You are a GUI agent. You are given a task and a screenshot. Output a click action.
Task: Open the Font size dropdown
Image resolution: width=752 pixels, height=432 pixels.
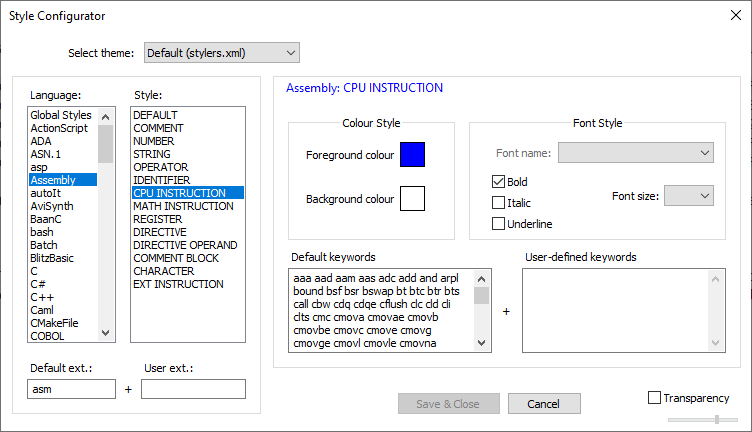(689, 196)
